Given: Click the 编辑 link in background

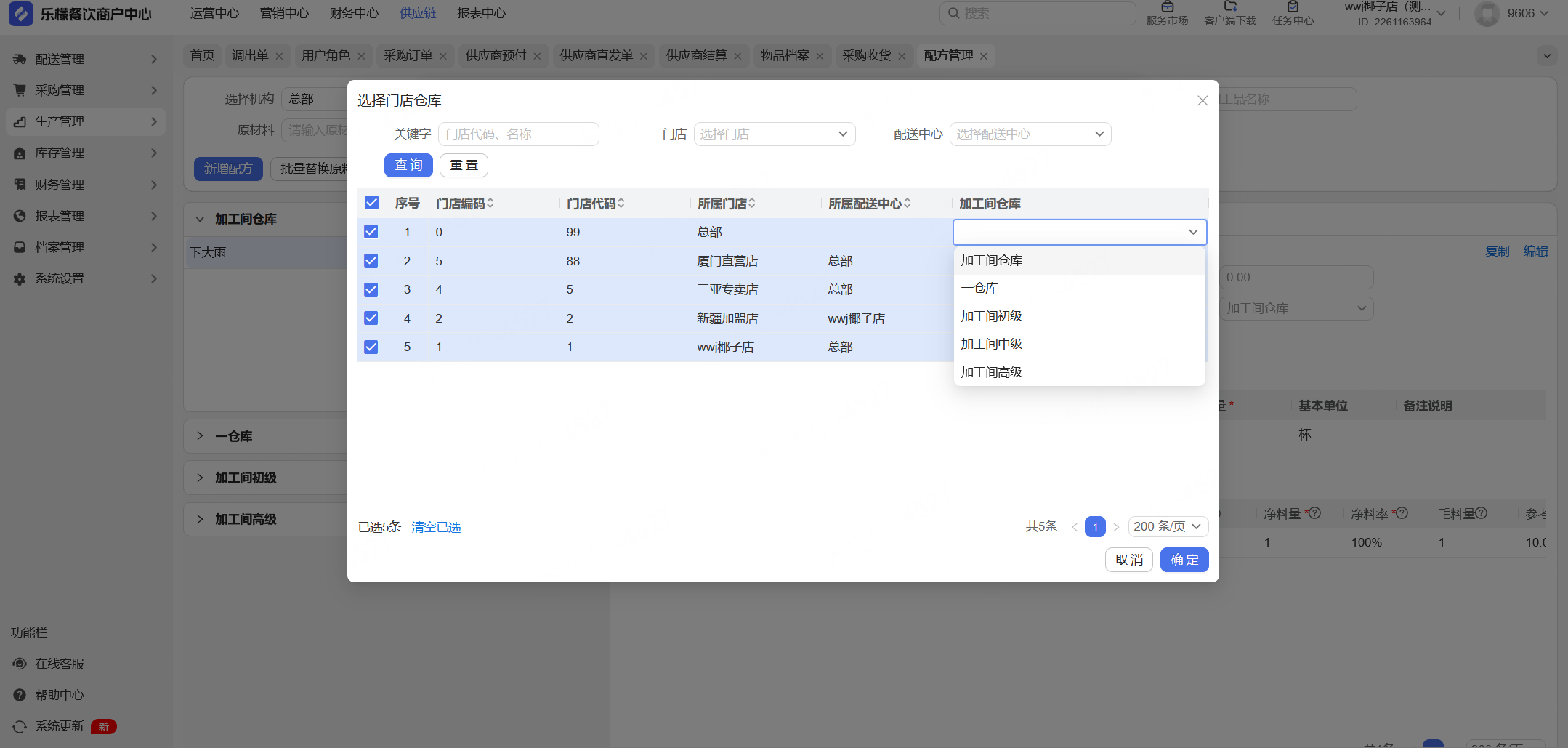Looking at the screenshot, I should 1535,252.
